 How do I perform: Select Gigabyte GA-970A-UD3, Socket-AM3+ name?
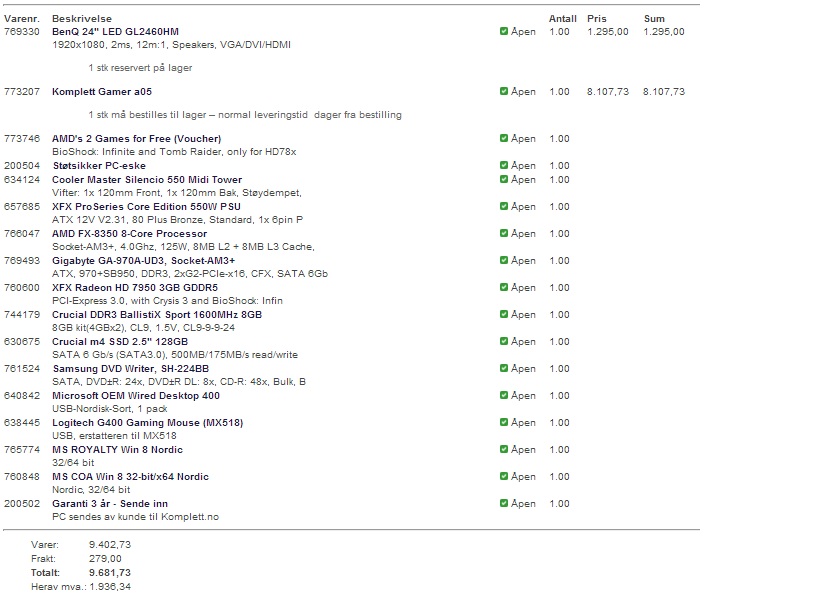(143, 261)
